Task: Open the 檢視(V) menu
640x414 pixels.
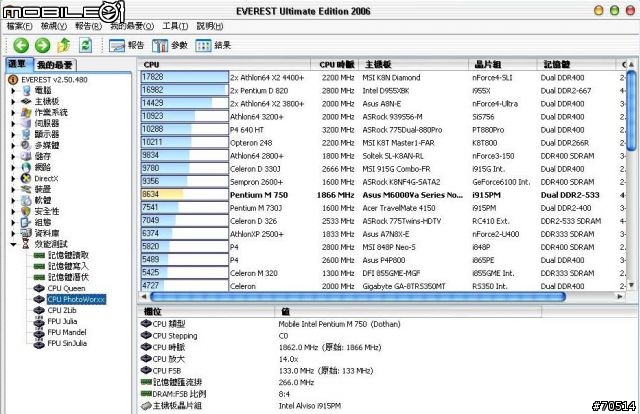Action: (53, 26)
